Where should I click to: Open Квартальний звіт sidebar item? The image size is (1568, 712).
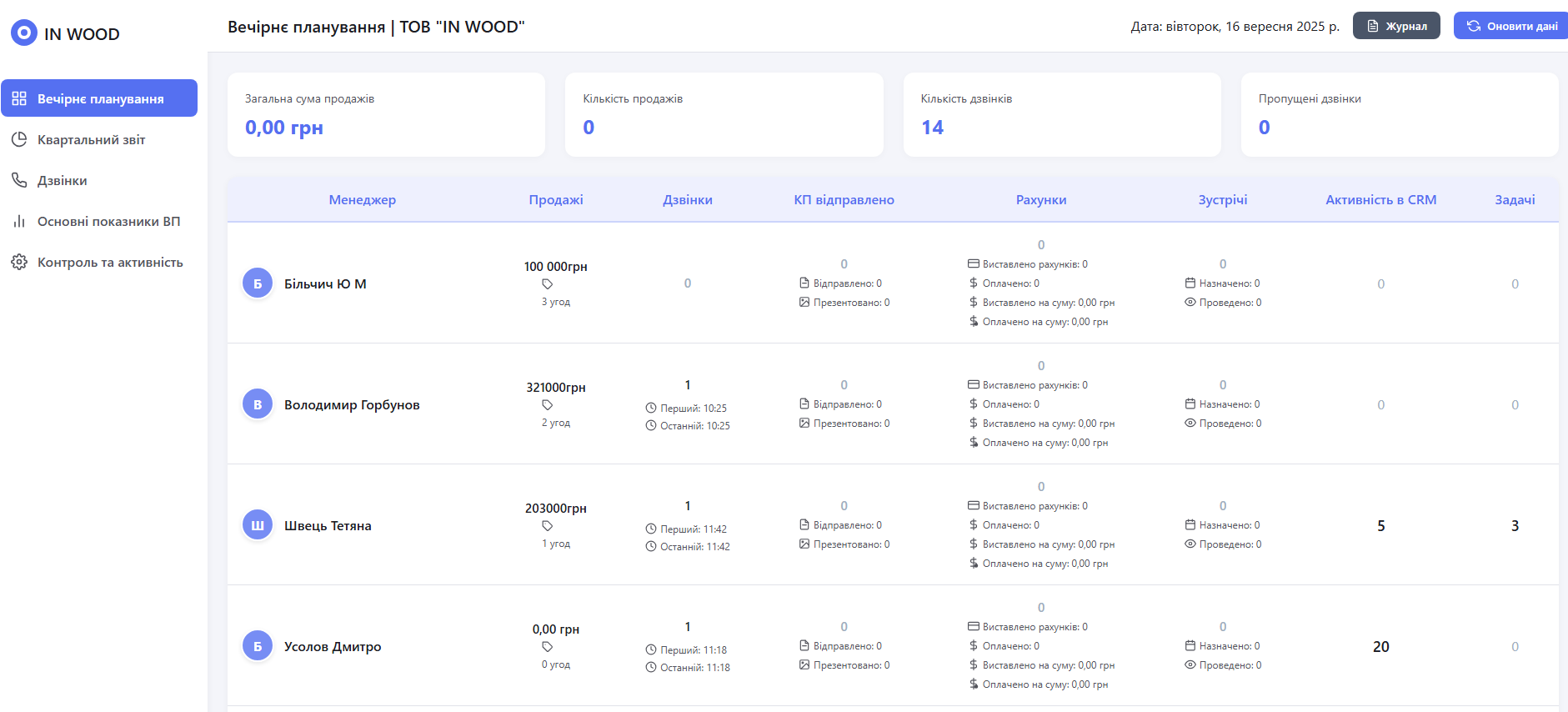(91, 139)
